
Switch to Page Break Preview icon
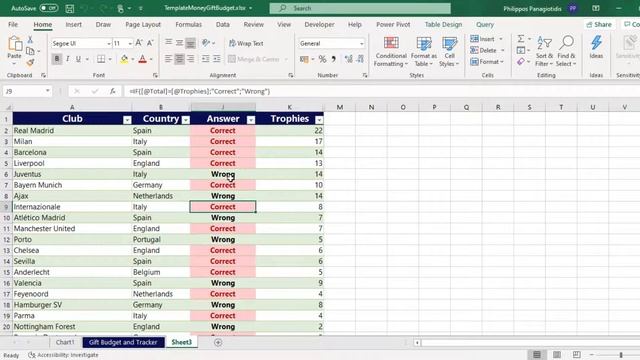point(576,355)
